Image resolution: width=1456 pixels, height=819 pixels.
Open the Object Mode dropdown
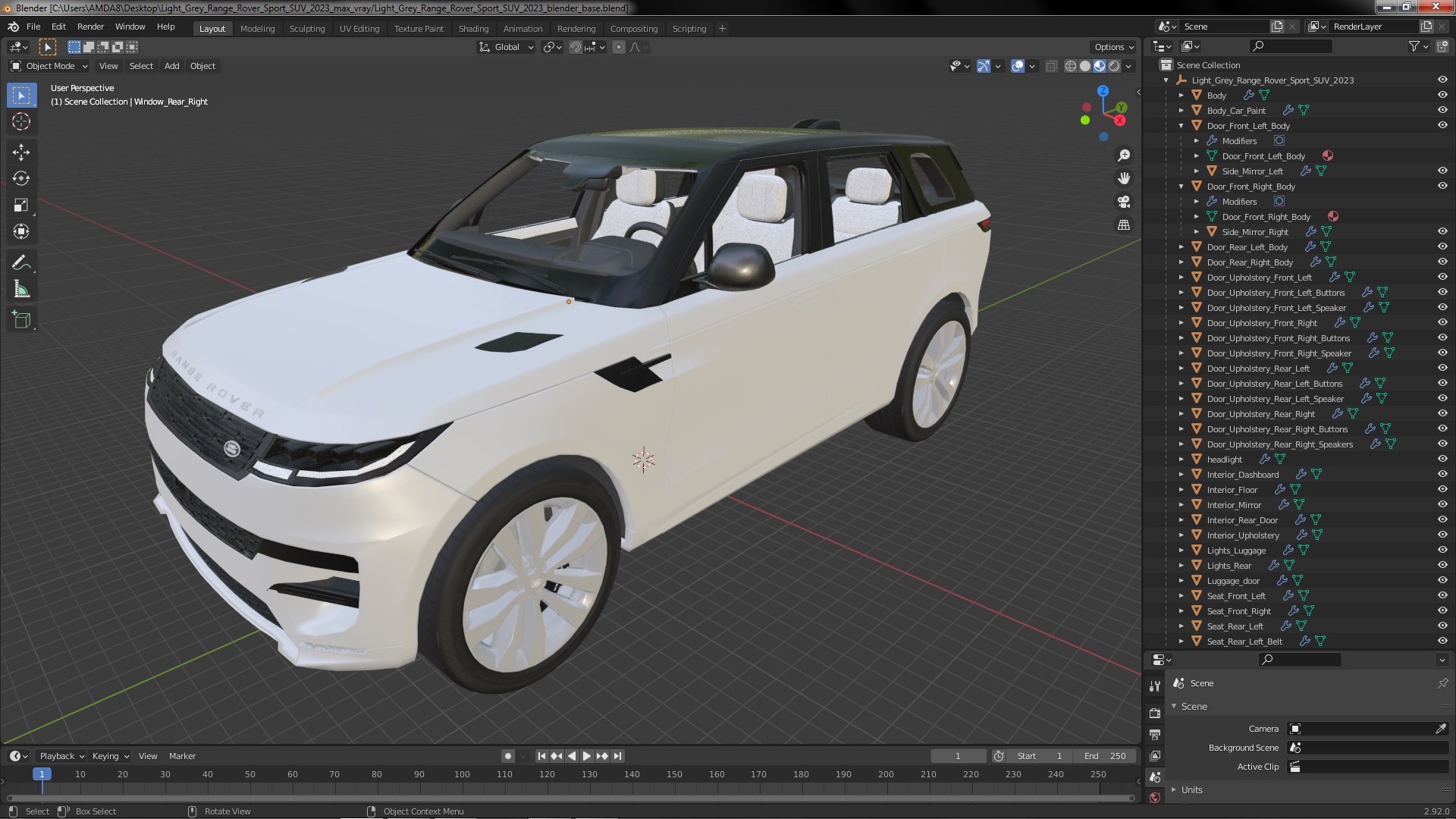pos(50,66)
